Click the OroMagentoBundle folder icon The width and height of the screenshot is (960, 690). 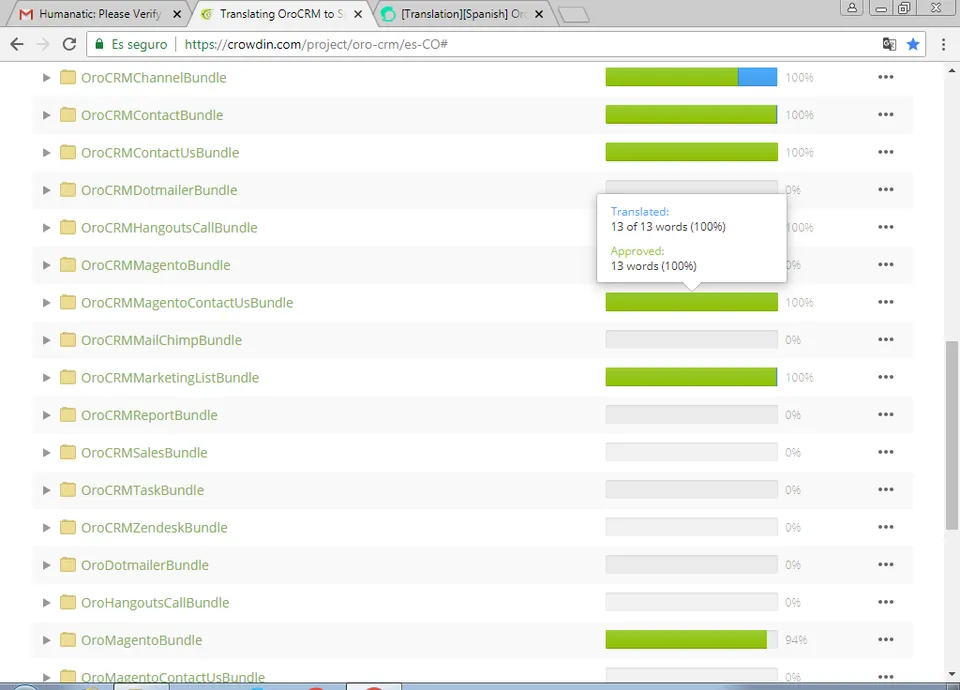click(x=68, y=640)
